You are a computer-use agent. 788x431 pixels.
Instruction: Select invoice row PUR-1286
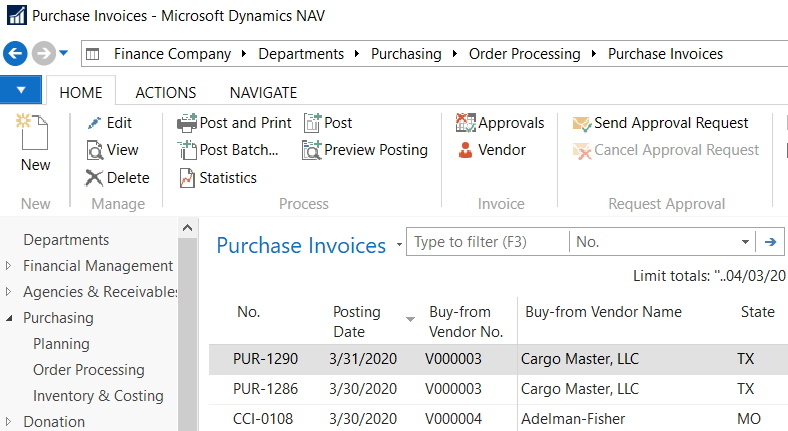pos(499,389)
